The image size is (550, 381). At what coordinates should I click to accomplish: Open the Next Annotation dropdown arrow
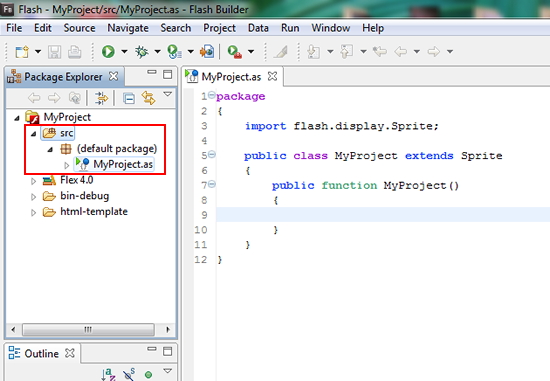tap(330, 52)
